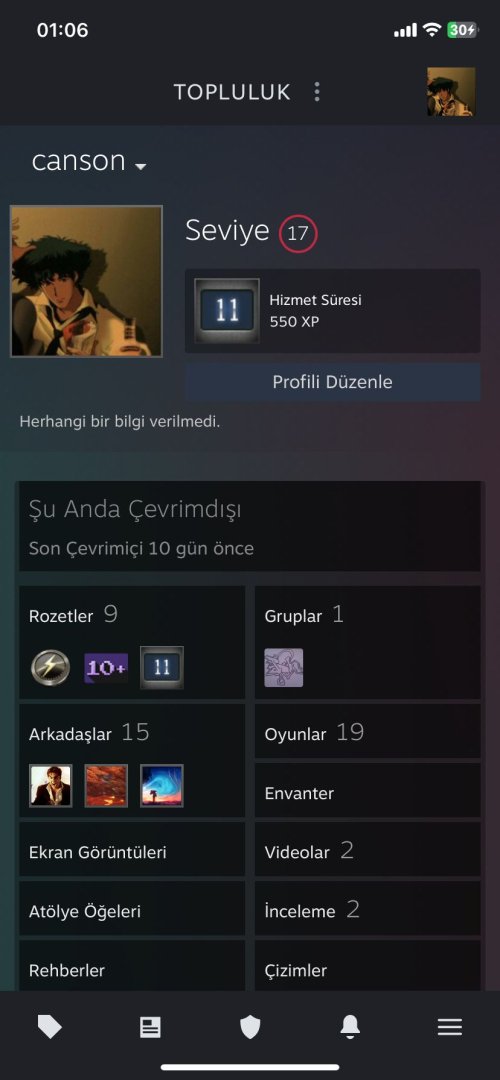Open Steam Guard shield tab

(x=250, y=1028)
